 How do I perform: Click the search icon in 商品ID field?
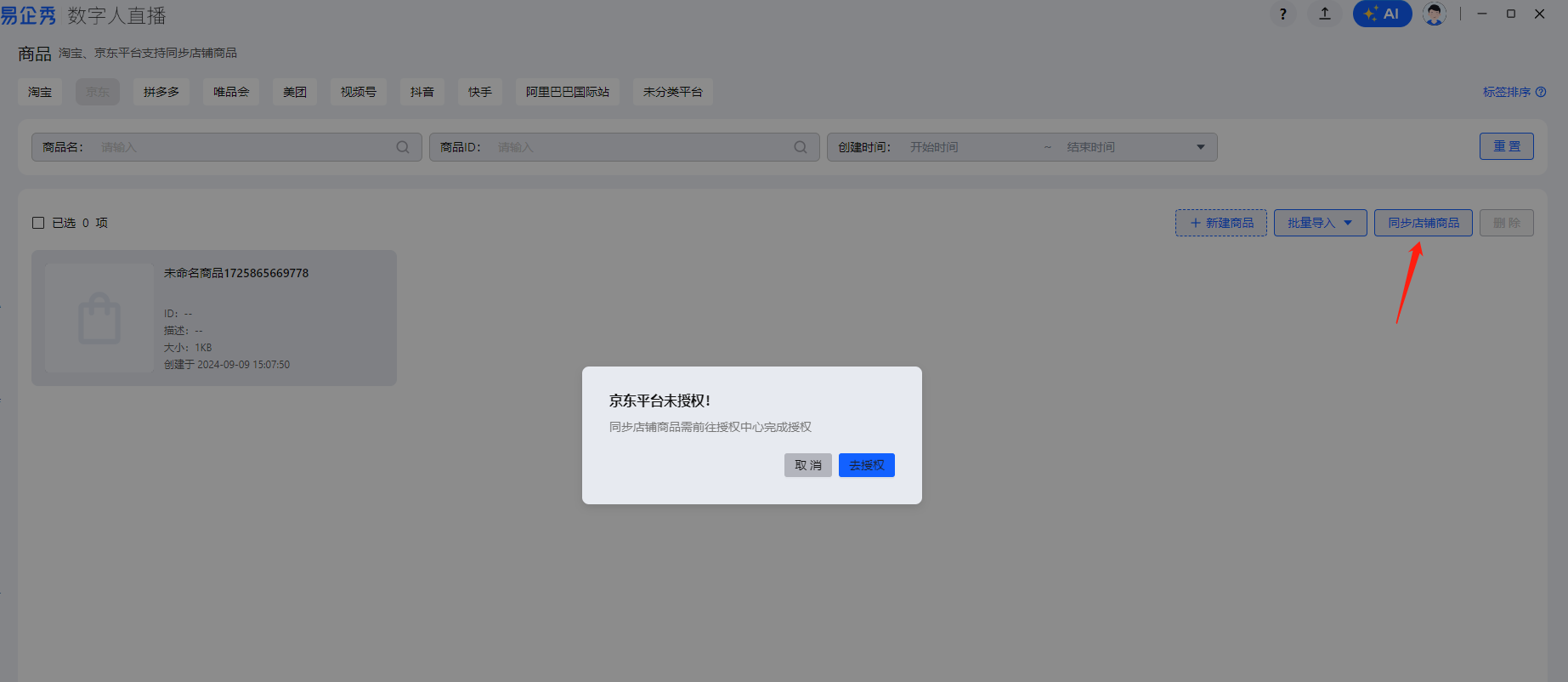pos(801,147)
